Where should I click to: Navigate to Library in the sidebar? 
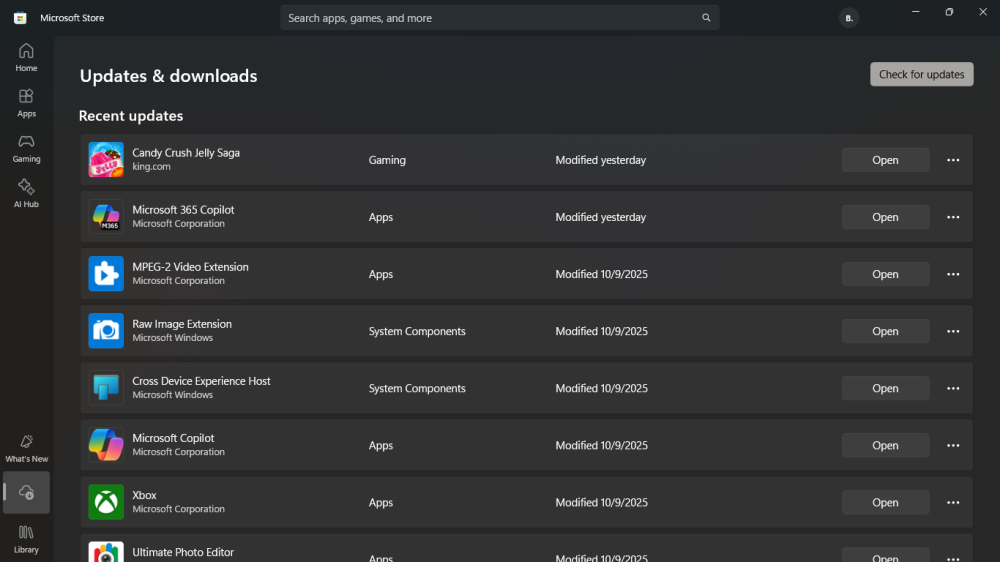(x=26, y=539)
